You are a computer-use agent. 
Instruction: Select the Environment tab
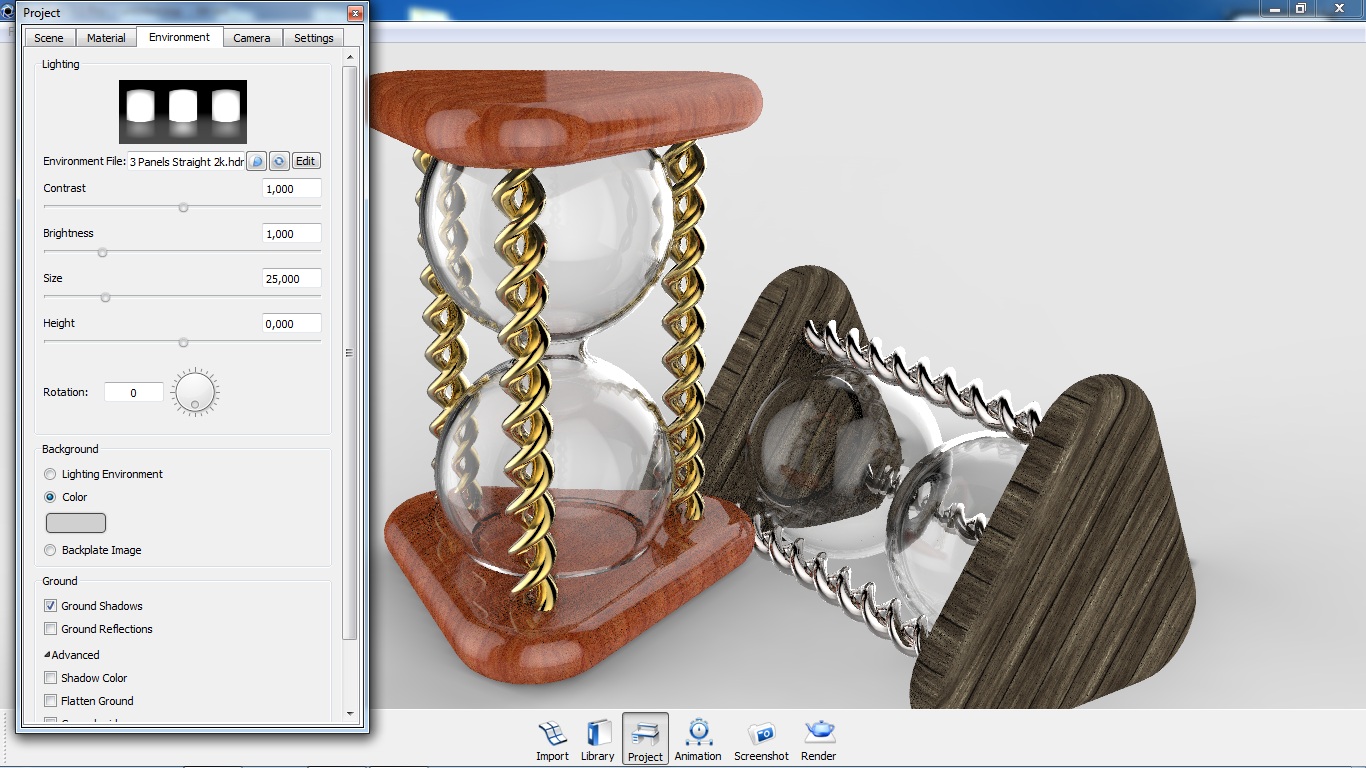click(180, 37)
